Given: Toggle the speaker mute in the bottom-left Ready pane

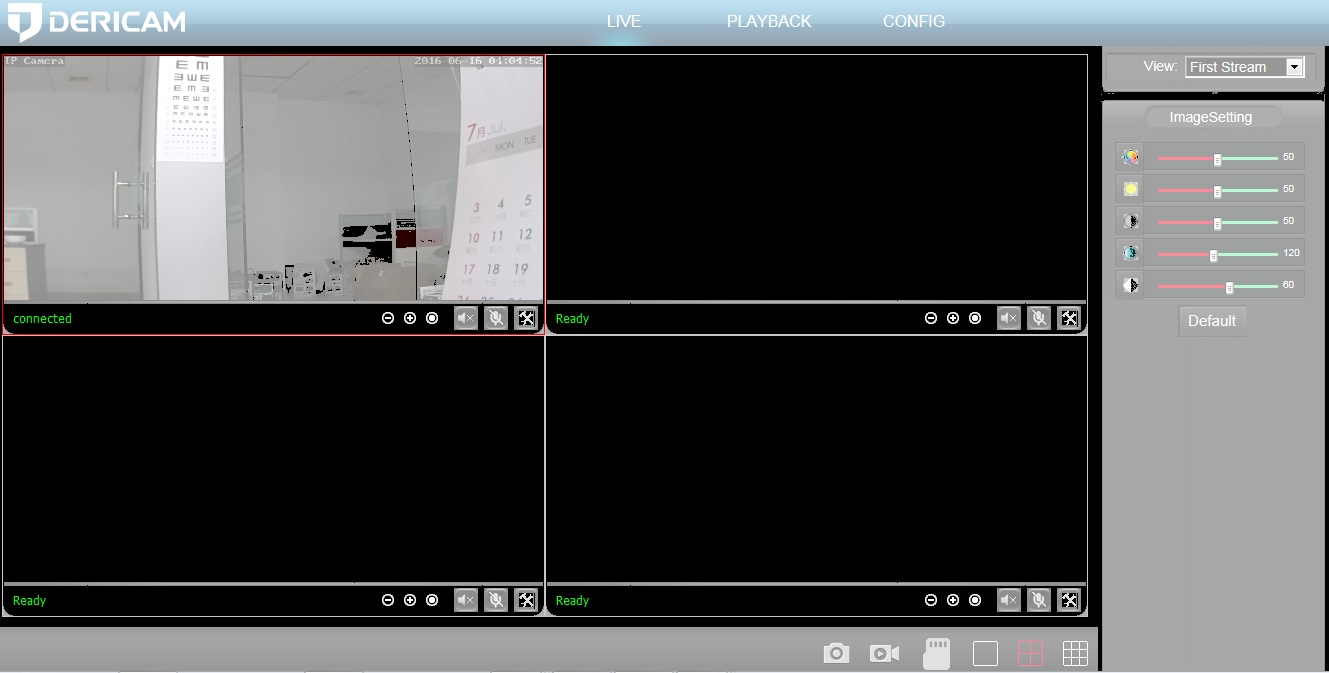Looking at the screenshot, I should tap(466, 600).
